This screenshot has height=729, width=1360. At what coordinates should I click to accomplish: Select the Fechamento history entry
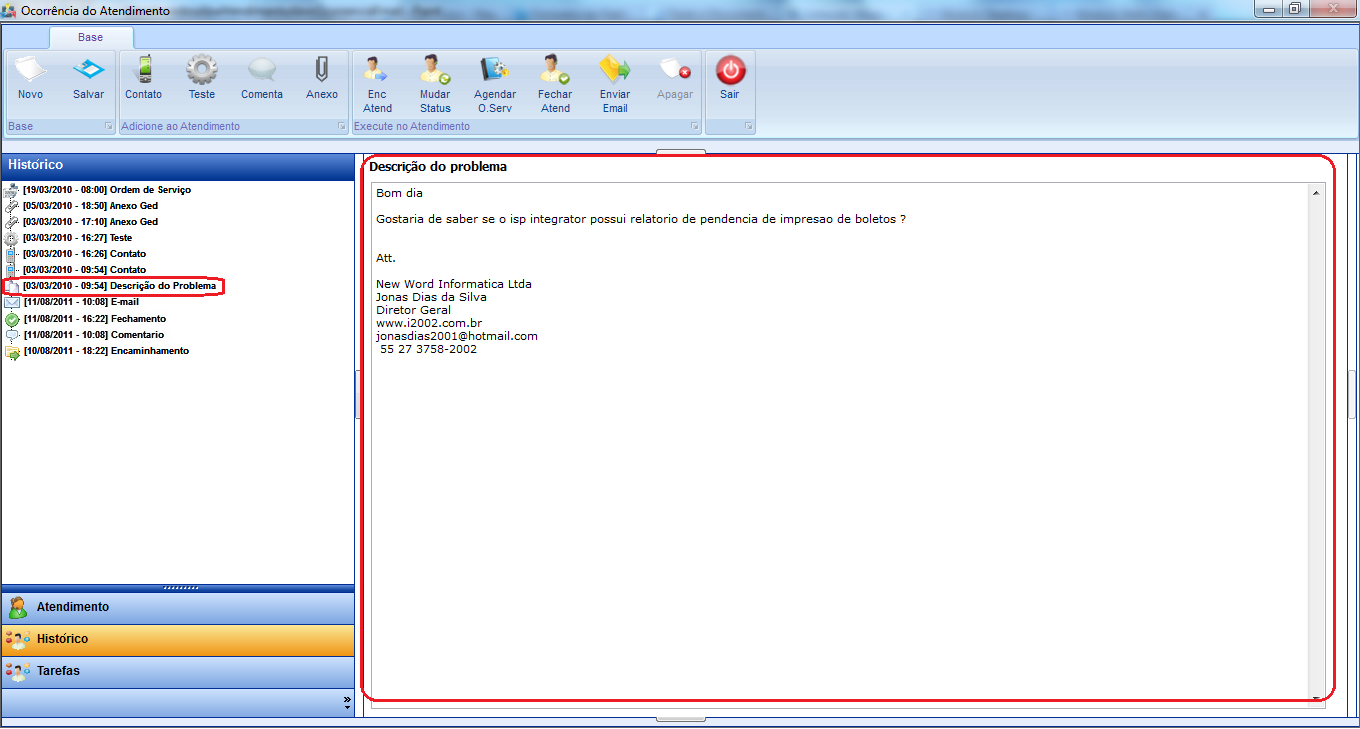click(x=95, y=319)
